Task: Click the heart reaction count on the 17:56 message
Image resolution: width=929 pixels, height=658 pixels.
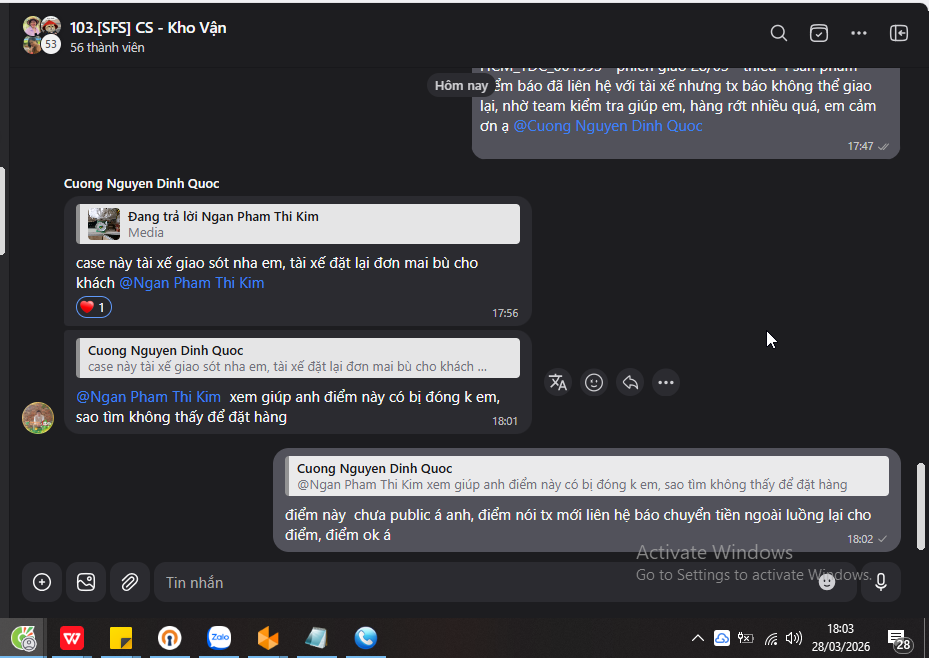Action: click(x=94, y=307)
